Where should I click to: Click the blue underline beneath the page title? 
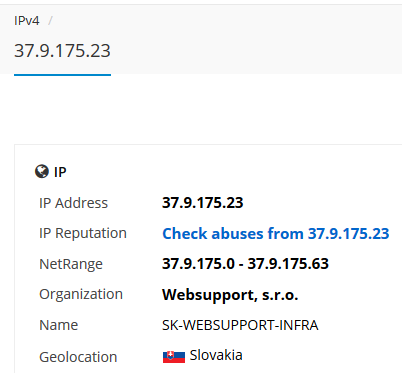click(62, 75)
